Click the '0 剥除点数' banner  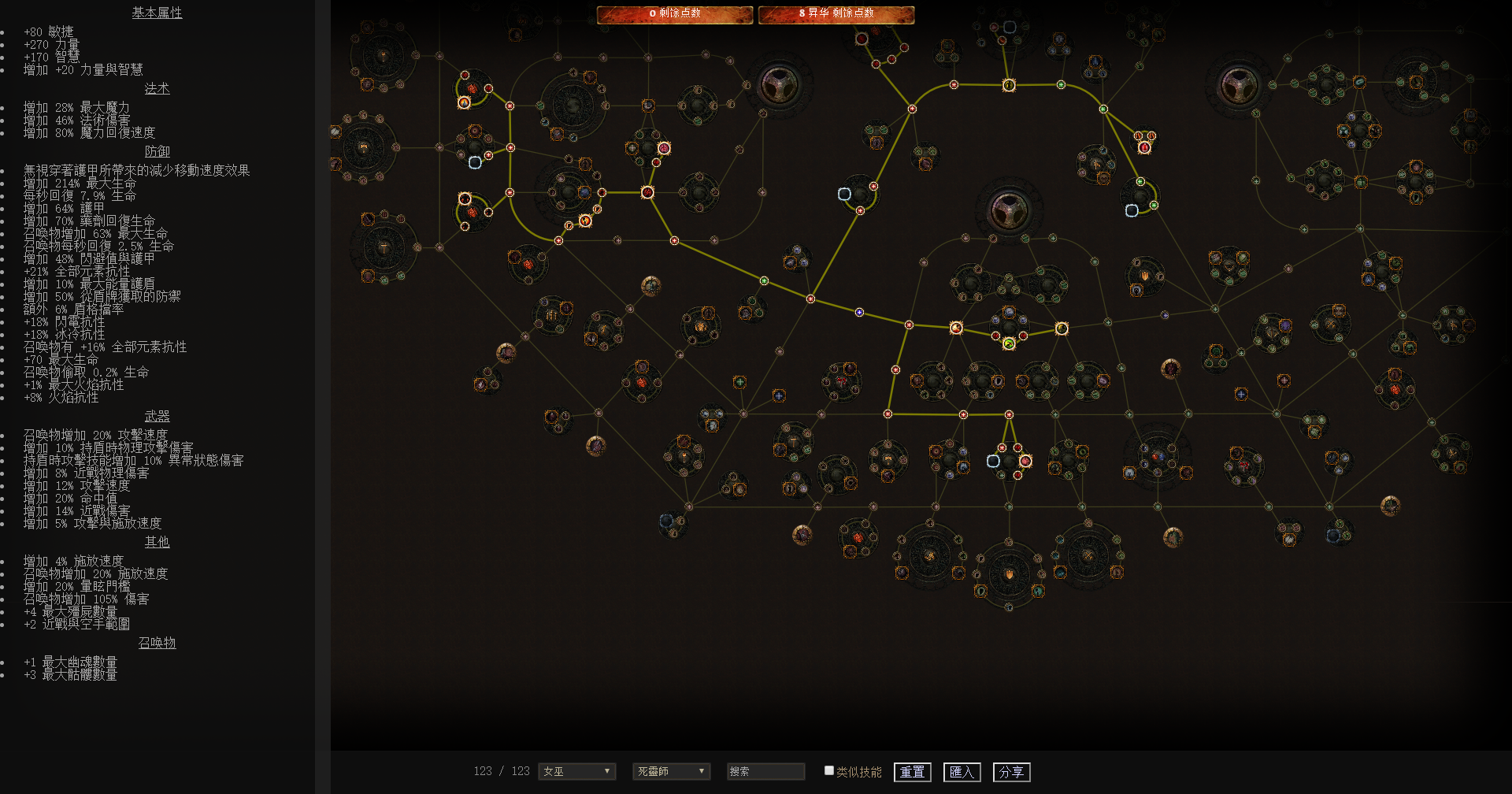coord(675,14)
